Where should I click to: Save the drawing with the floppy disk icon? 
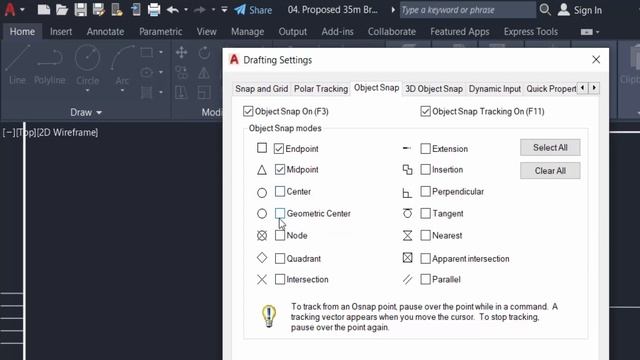tap(80, 9)
